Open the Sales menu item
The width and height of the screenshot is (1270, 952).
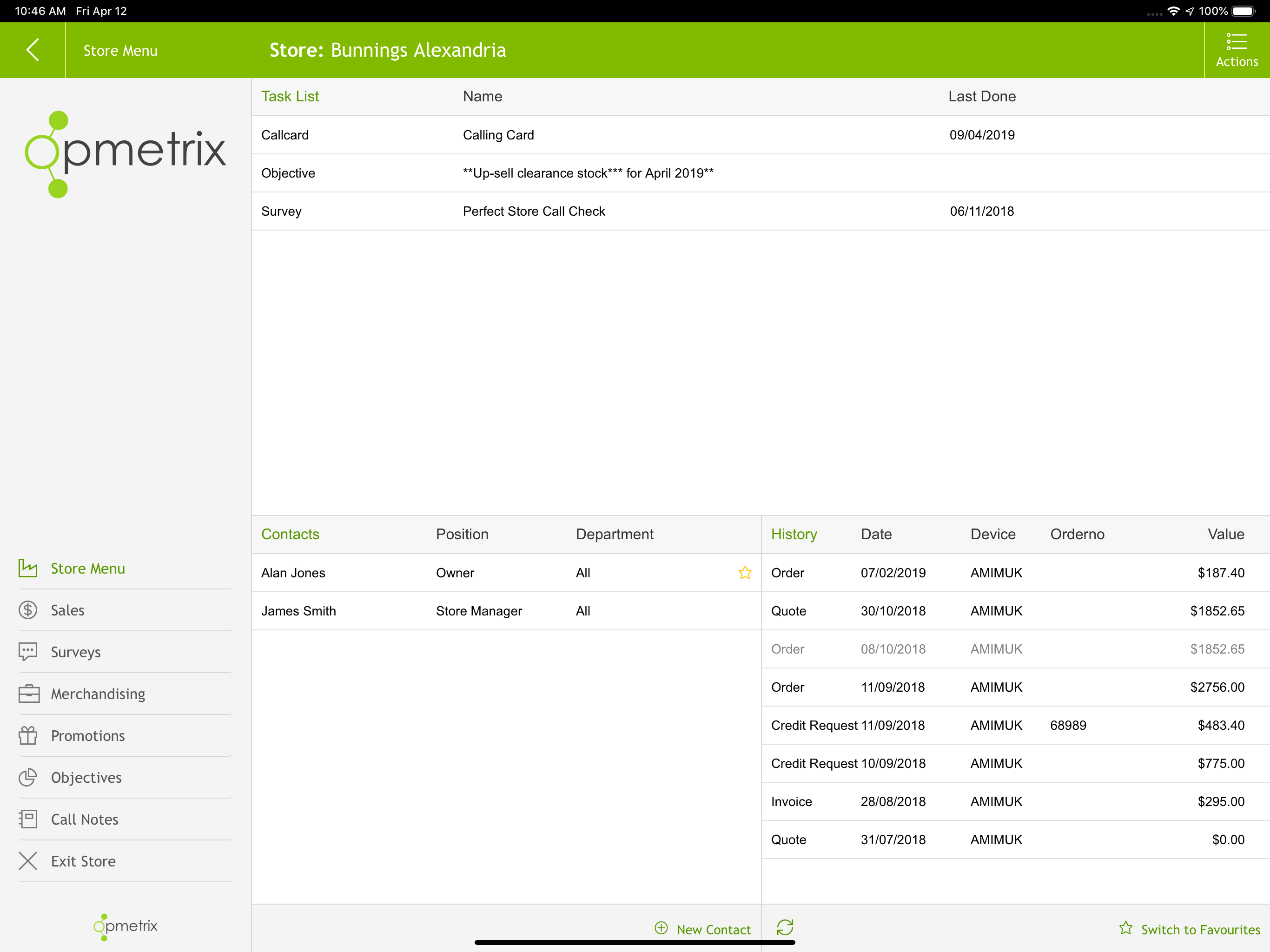[x=125, y=610]
